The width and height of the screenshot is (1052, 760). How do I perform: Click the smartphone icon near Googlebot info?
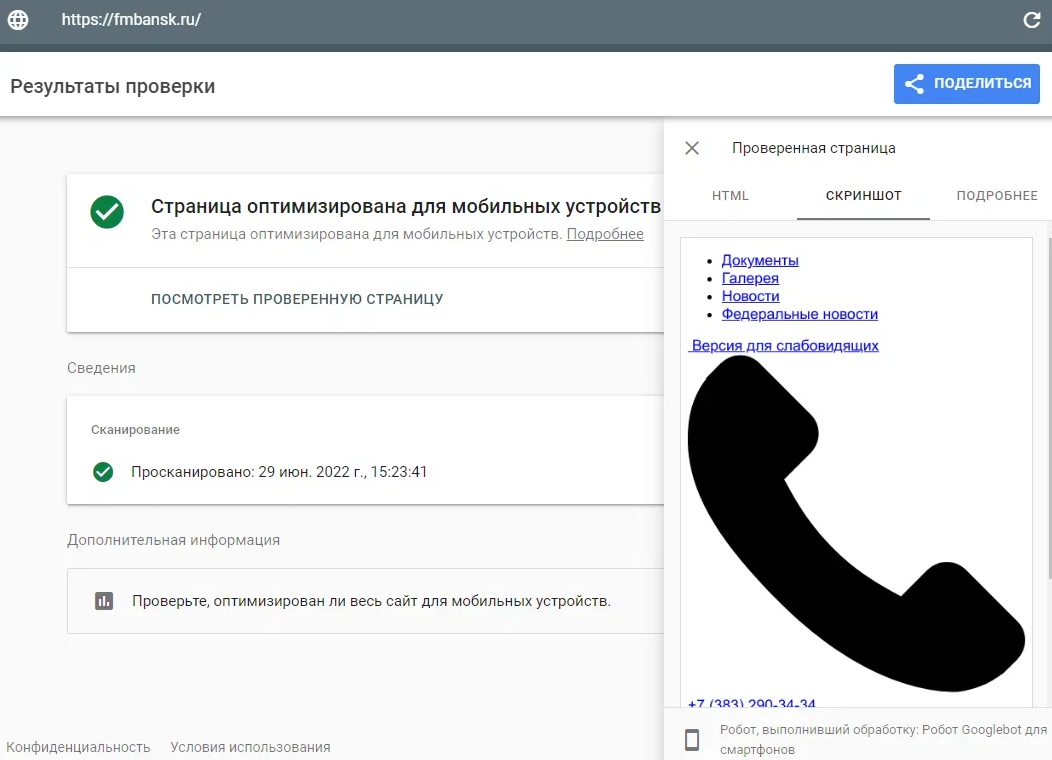(692, 740)
